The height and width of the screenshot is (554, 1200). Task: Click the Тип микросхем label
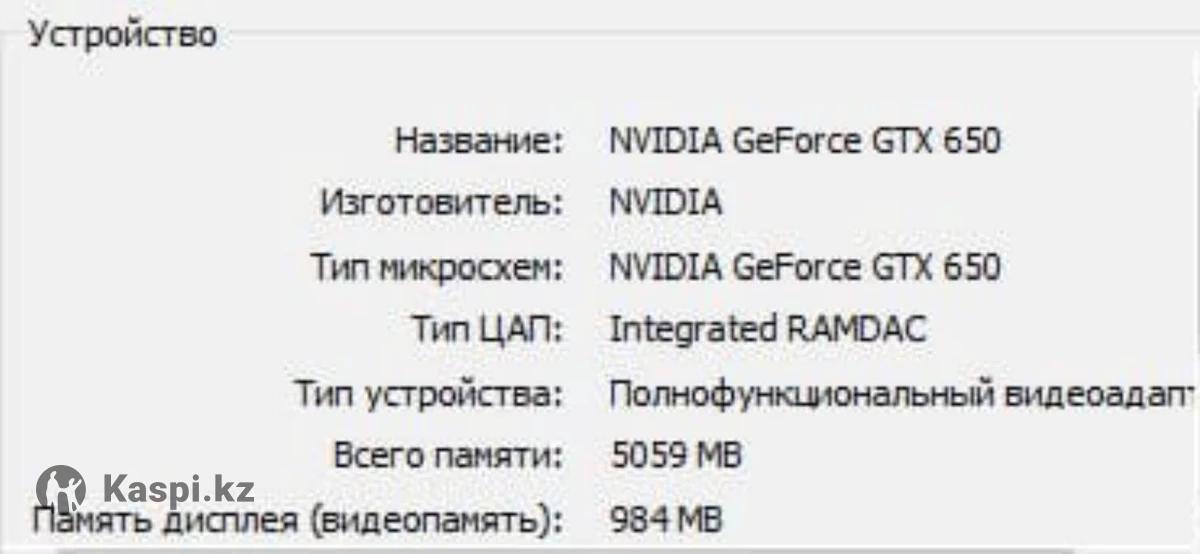[436, 268]
